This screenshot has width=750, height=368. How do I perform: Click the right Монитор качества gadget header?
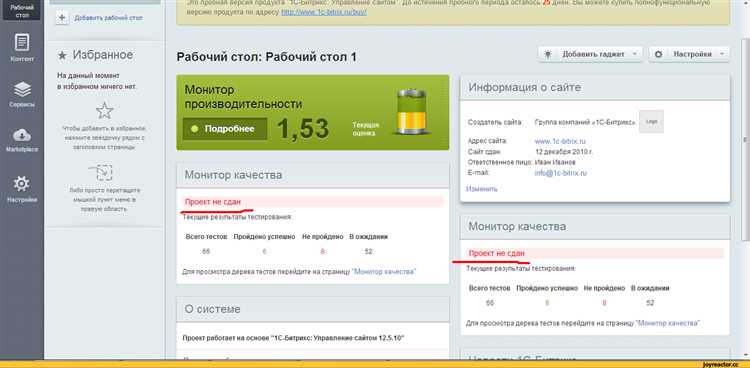[x=595, y=226]
